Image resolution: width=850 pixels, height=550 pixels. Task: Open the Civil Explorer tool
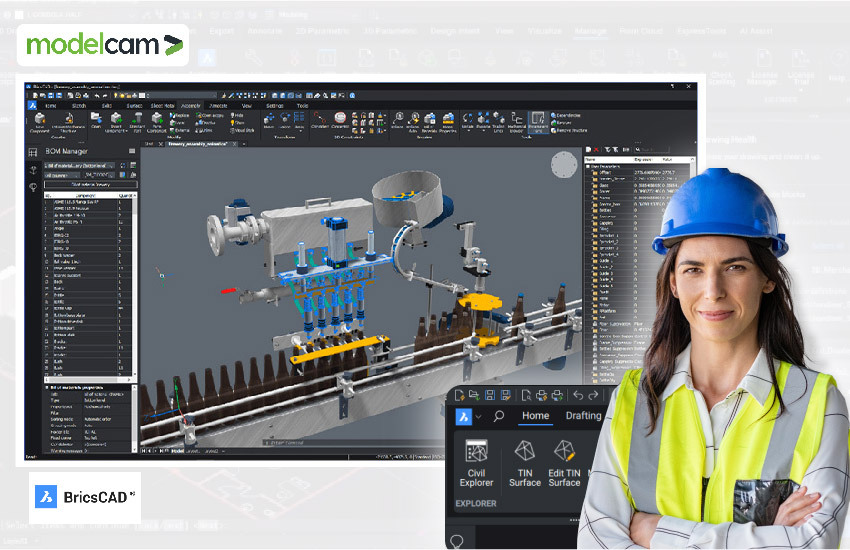[476, 463]
